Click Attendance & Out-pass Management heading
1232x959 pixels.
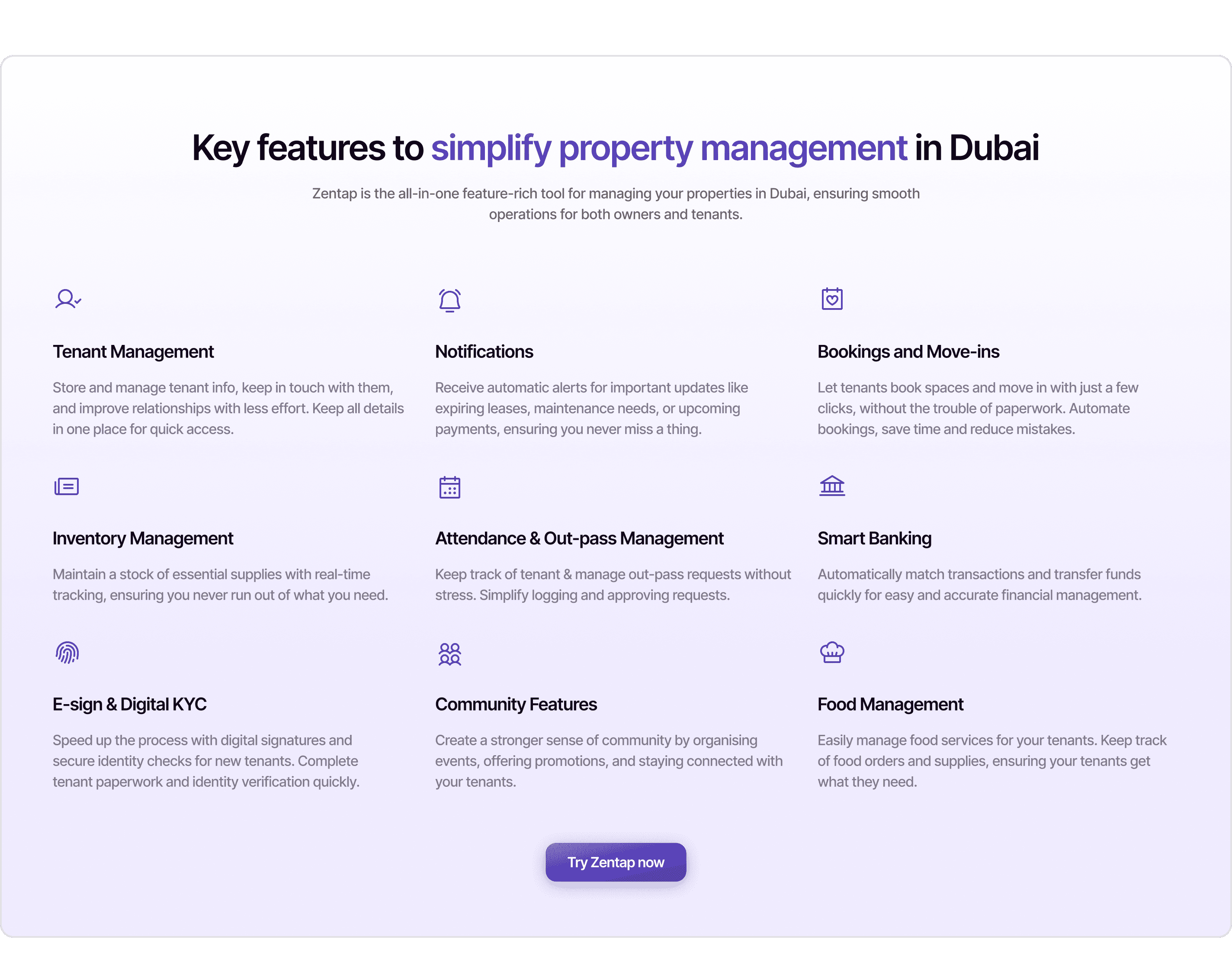click(x=579, y=538)
